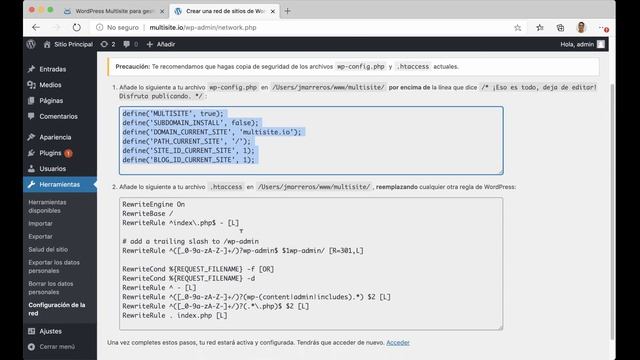Switch to WordPress Multisite para tab
The image size is (640, 360).
(114, 11)
